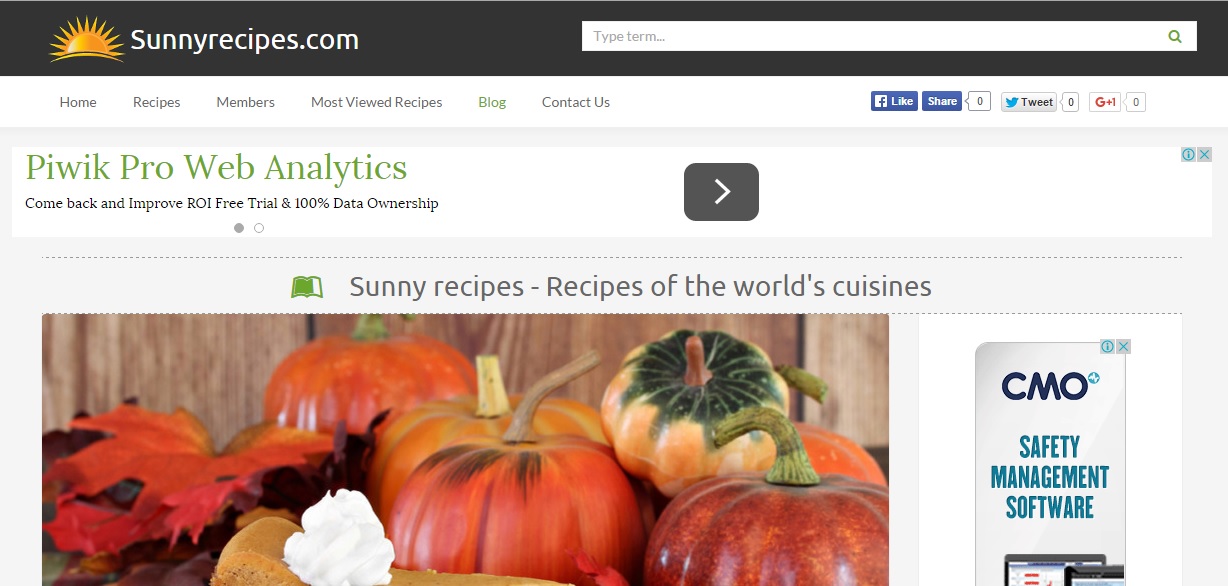Click the Sunnyrecipes sun logo
Screen dimensions: 1228x586
coord(87,39)
